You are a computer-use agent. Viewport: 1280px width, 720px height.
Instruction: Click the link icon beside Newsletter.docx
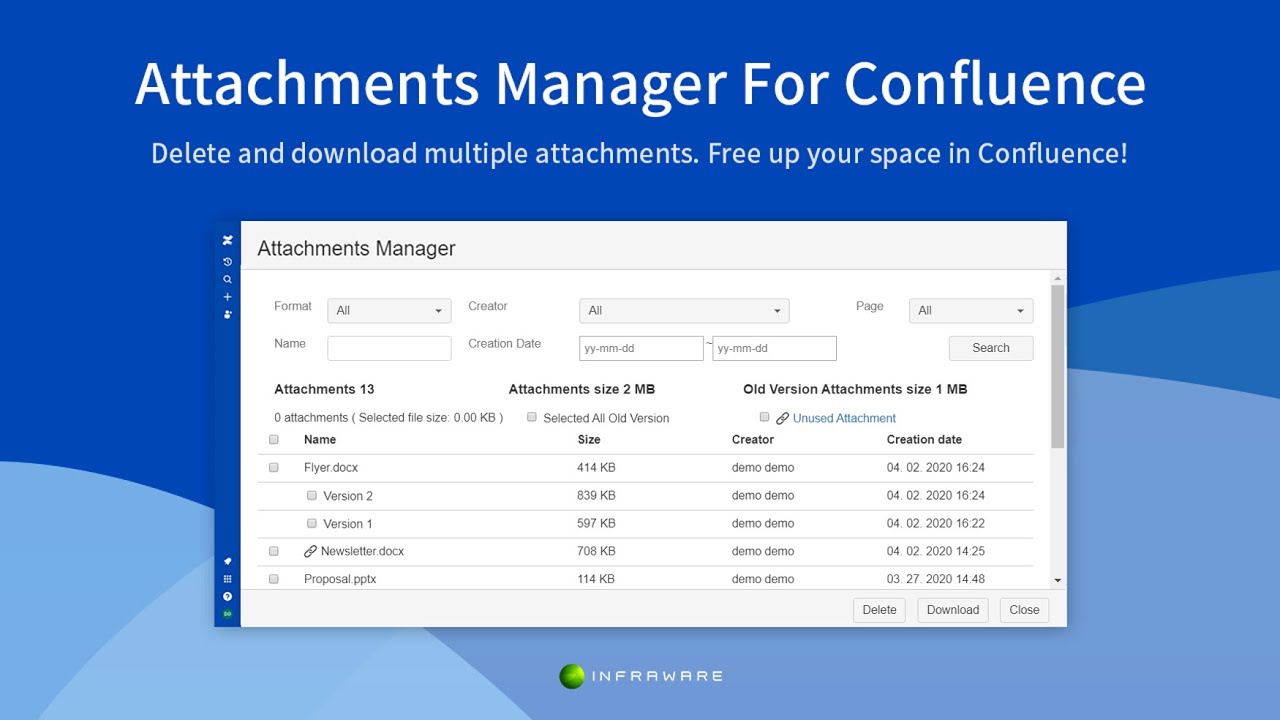310,551
